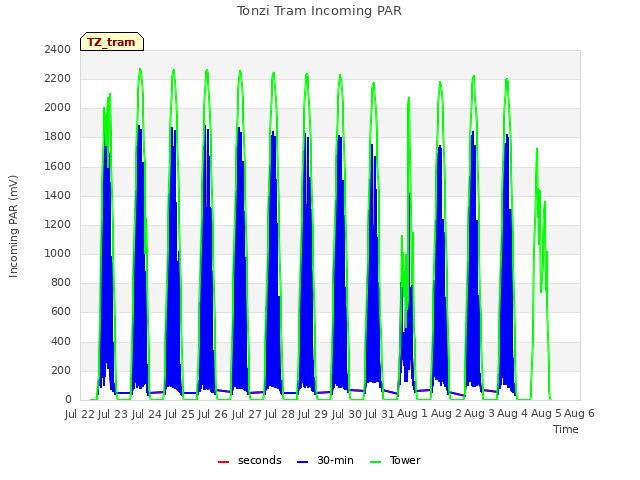The height and width of the screenshot is (480, 640).
Task: Click the 'Jul 29' x-axis date label
Action: click(x=313, y=414)
